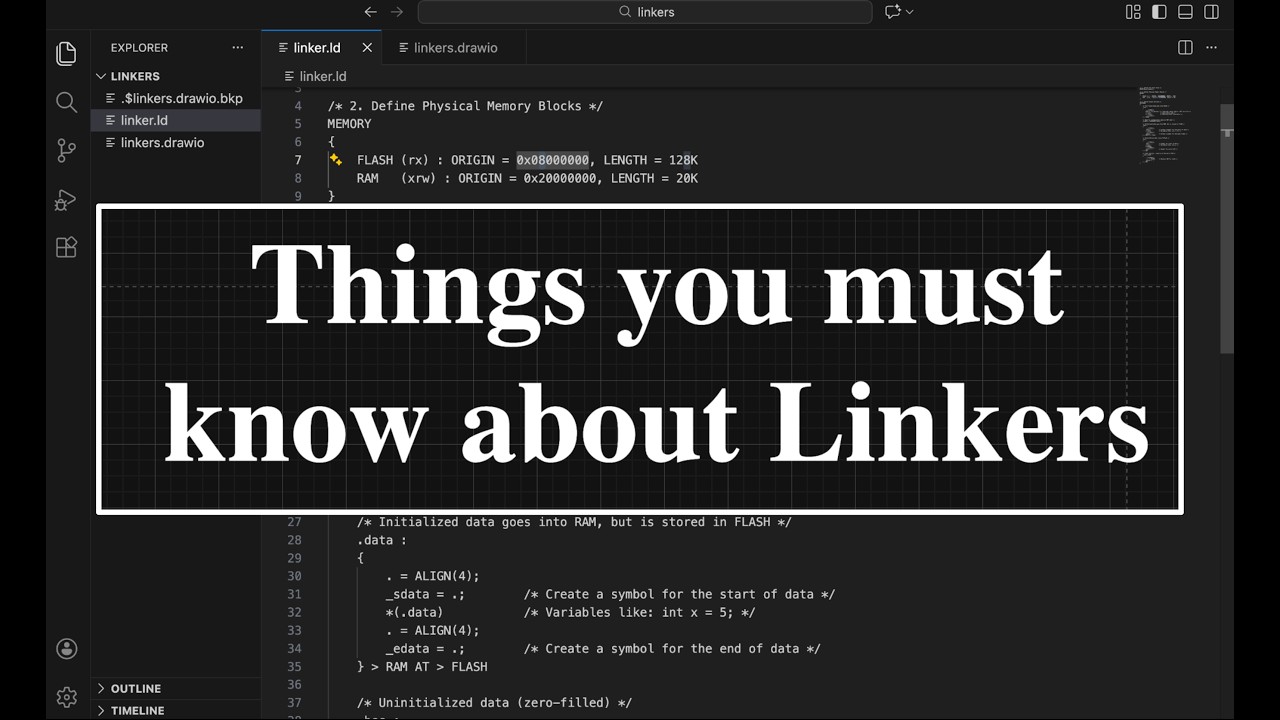Screen dimensions: 1280x720
Task: Open the Explorer view in activity bar
Action: pyautogui.click(x=66, y=53)
